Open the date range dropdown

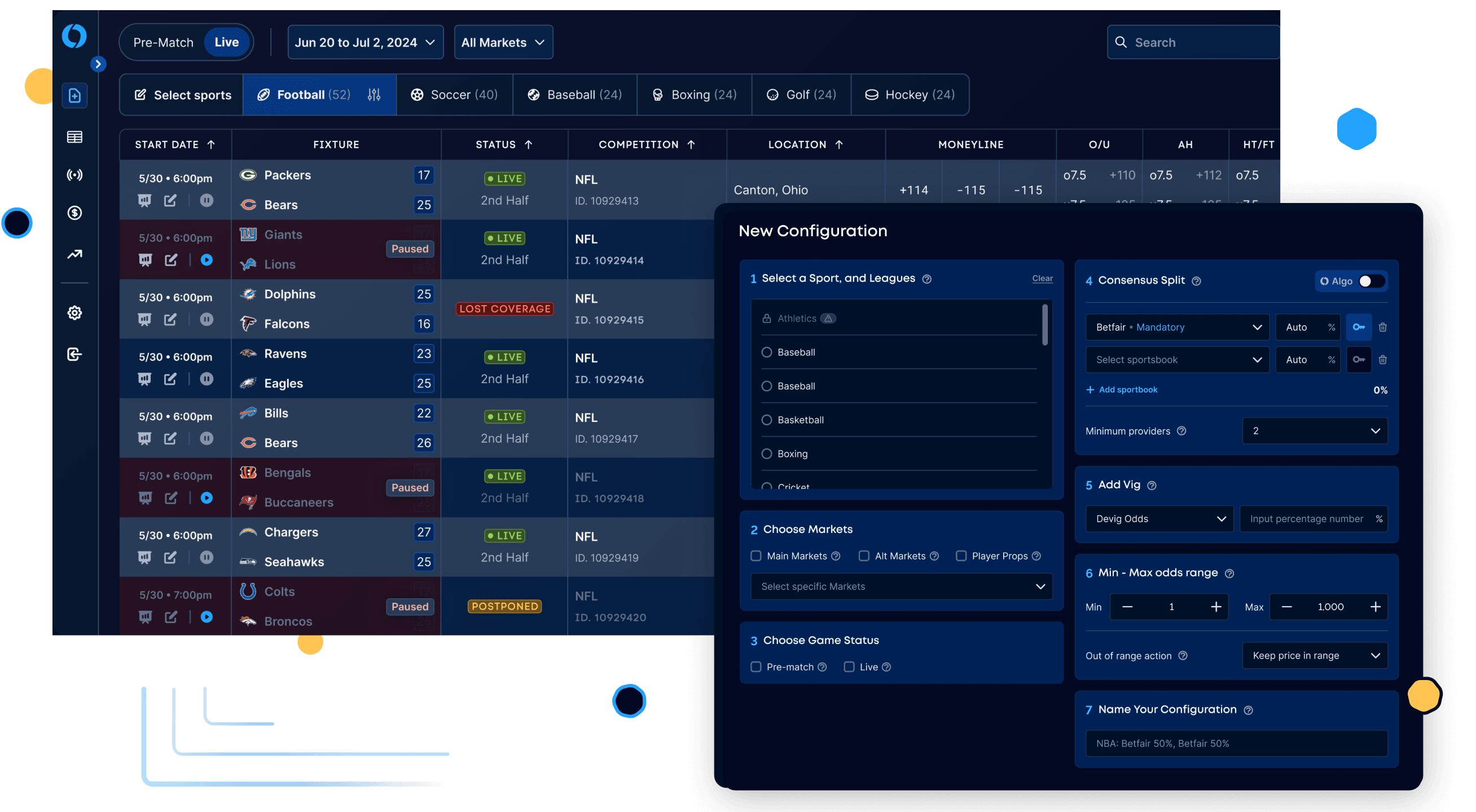pos(365,42)
